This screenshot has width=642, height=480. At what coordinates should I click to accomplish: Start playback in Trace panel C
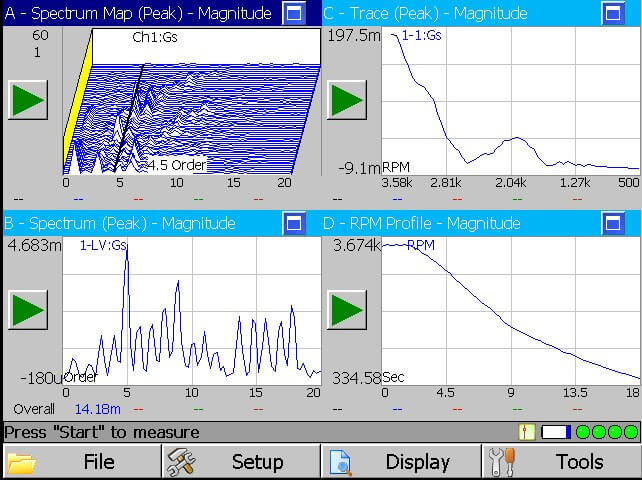pos(347,100)
